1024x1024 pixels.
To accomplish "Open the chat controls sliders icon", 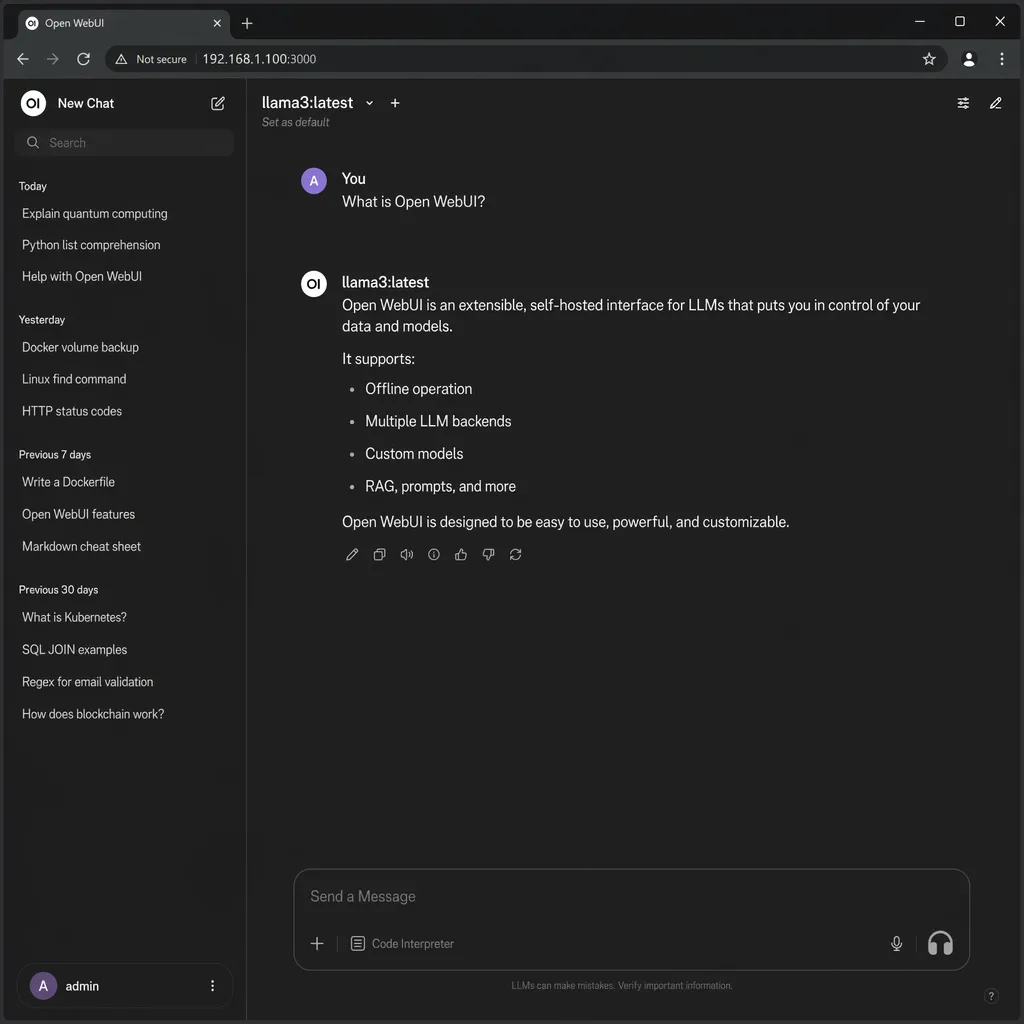I will tap(963, 103).
